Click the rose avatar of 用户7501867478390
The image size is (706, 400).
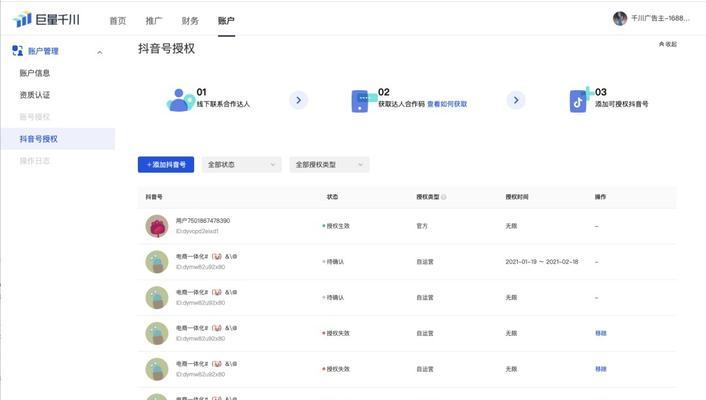[x=157, y=226]
